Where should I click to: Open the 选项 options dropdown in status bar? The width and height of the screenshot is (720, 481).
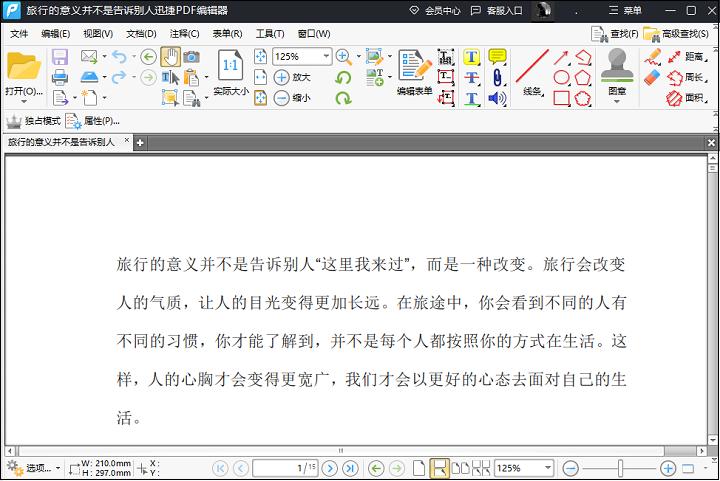coord(34,468)
